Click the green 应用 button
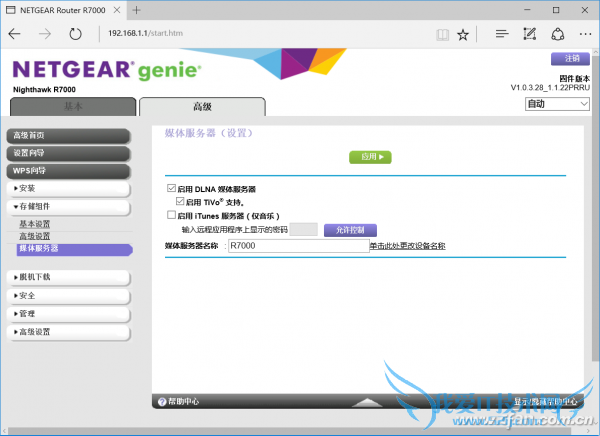 [x=370, y=157]
